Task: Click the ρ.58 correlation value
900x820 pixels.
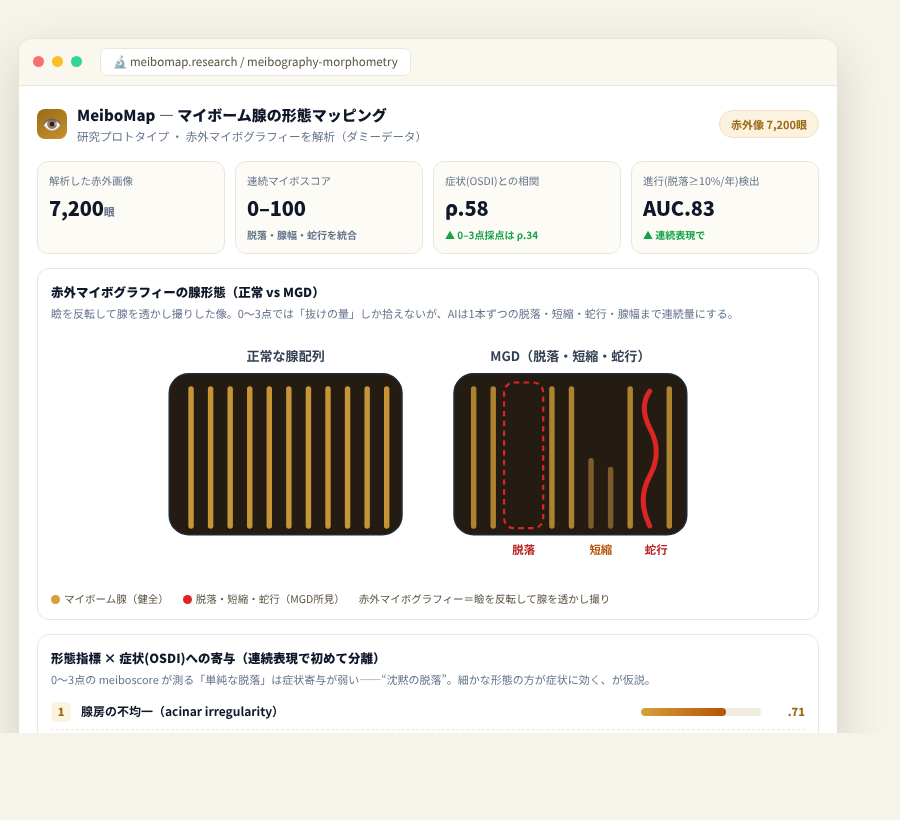Action: (x=467, y=208)
